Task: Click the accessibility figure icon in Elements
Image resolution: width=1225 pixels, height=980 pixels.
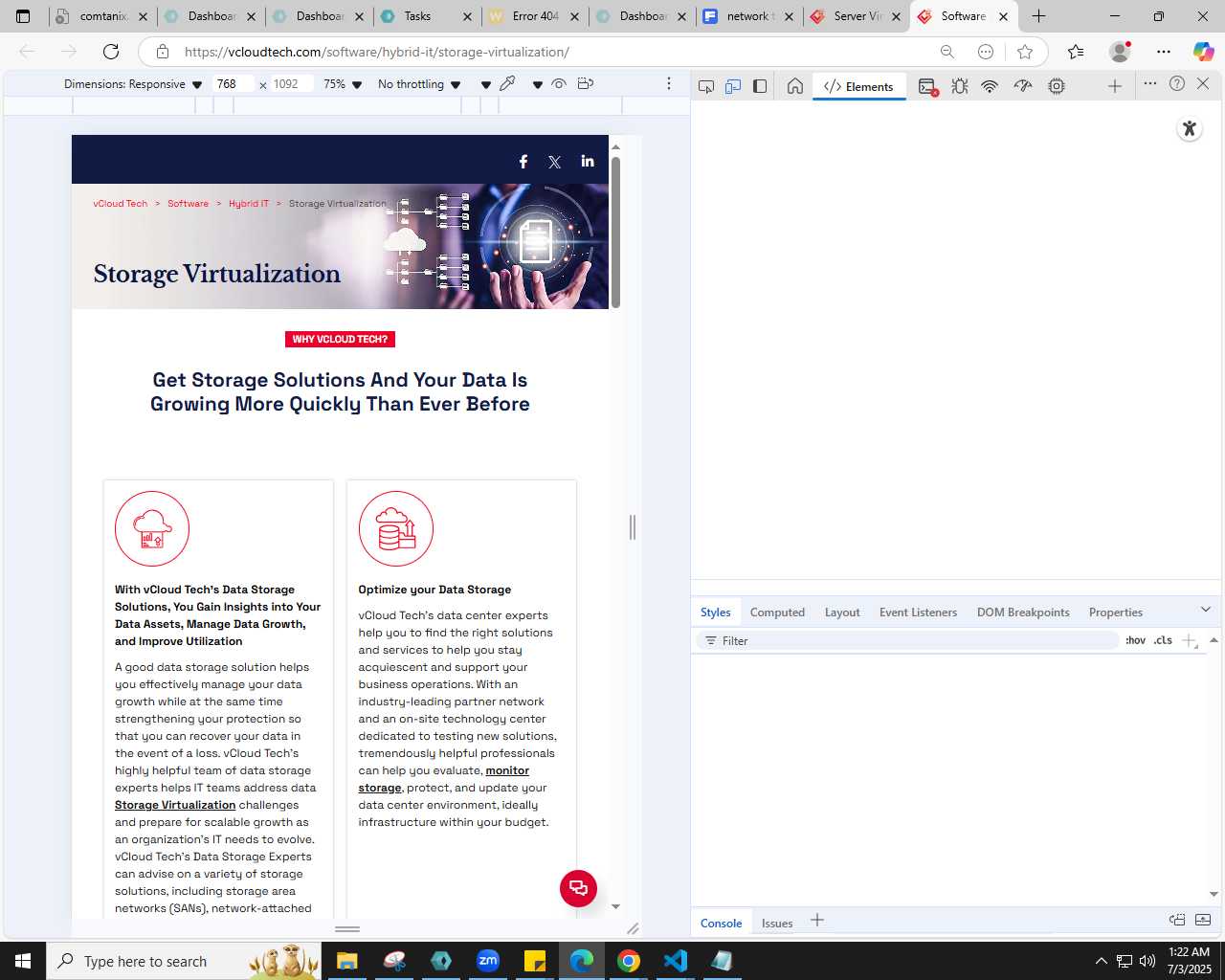Action: coord(1190,128)
